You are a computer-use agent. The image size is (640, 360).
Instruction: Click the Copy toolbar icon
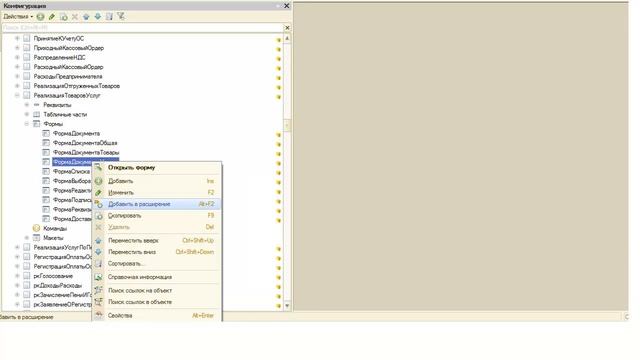[64, 17]
